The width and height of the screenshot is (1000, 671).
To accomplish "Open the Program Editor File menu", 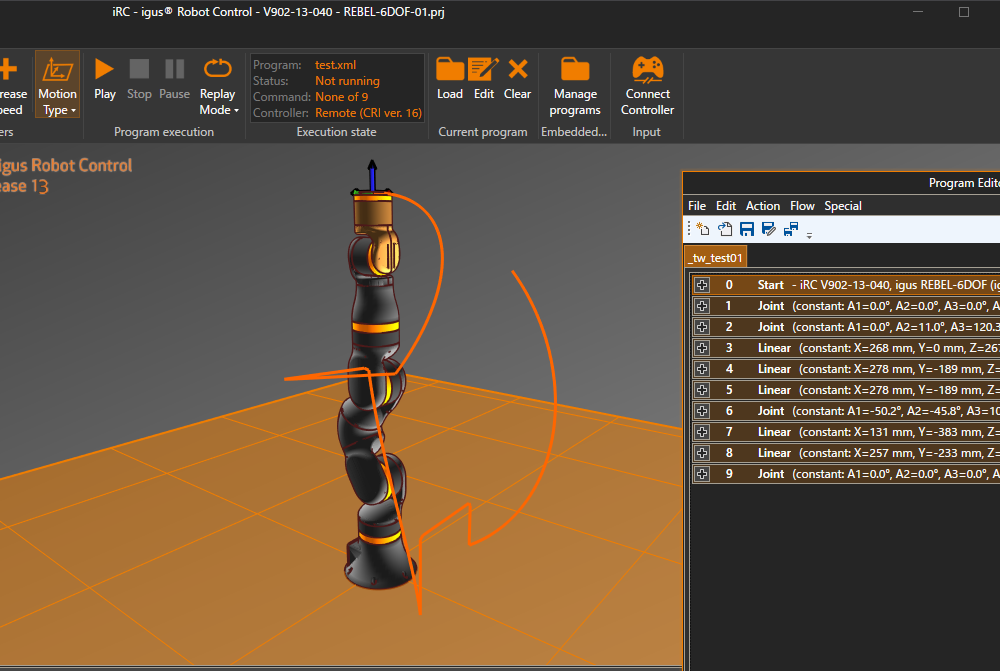I will pyautogui.click(x=697, y=206).
